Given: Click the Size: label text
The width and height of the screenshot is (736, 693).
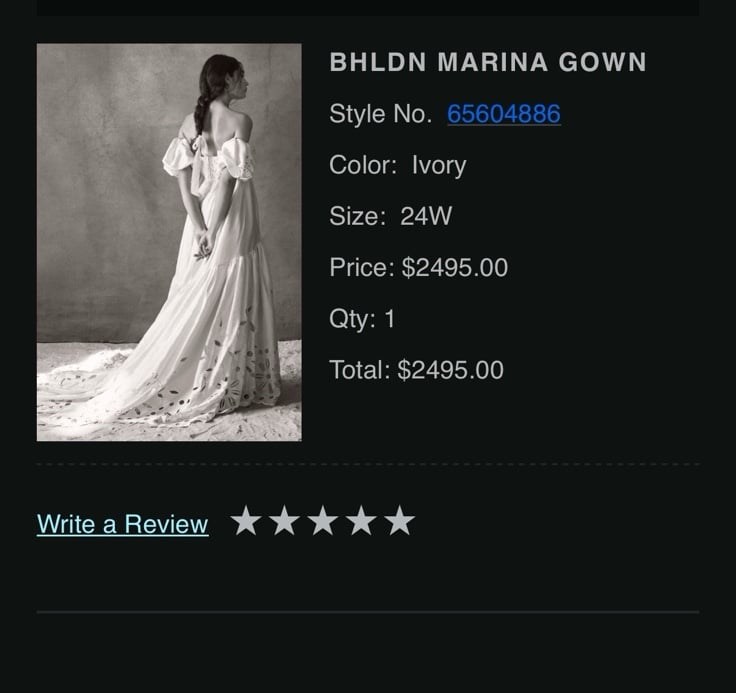Looking at the screenshot, I should coord(358,216).
